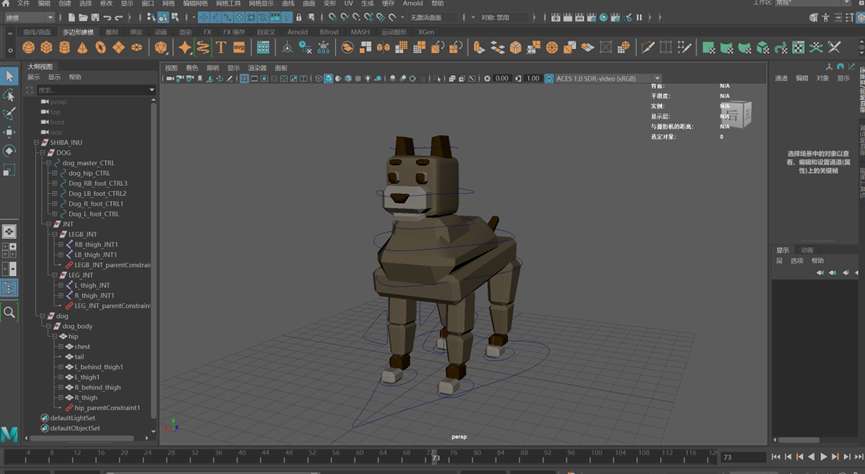Open the ACES 1.0 SDR-video view transform dropdown
The image size is (865, 474).
(x=607, y=78)
